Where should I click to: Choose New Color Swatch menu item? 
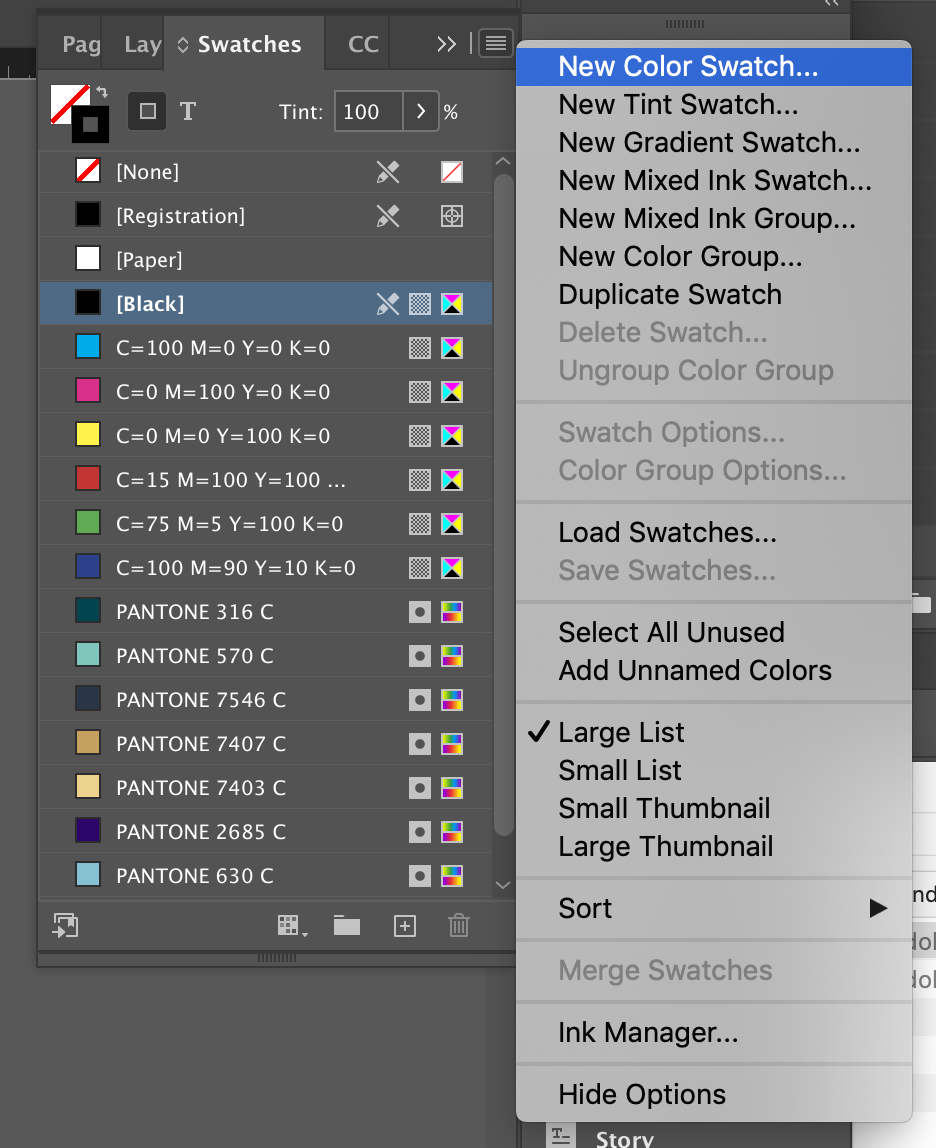(688, 66)
